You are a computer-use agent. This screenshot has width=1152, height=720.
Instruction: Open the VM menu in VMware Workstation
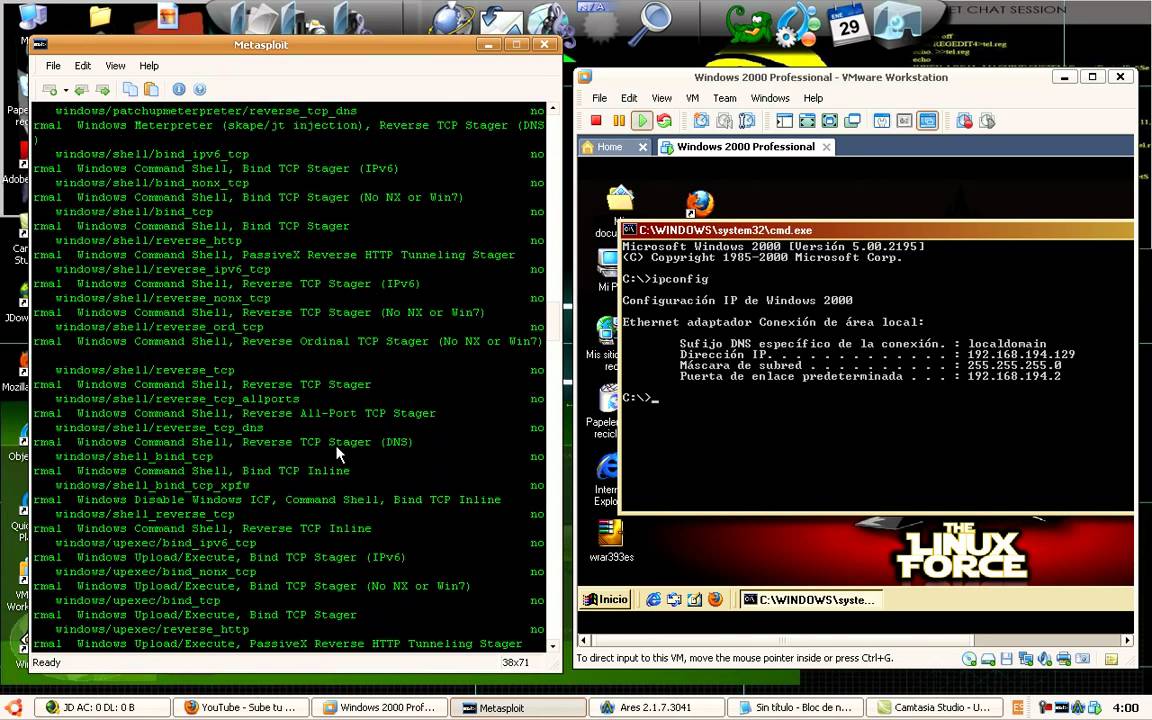pos(692,98)
